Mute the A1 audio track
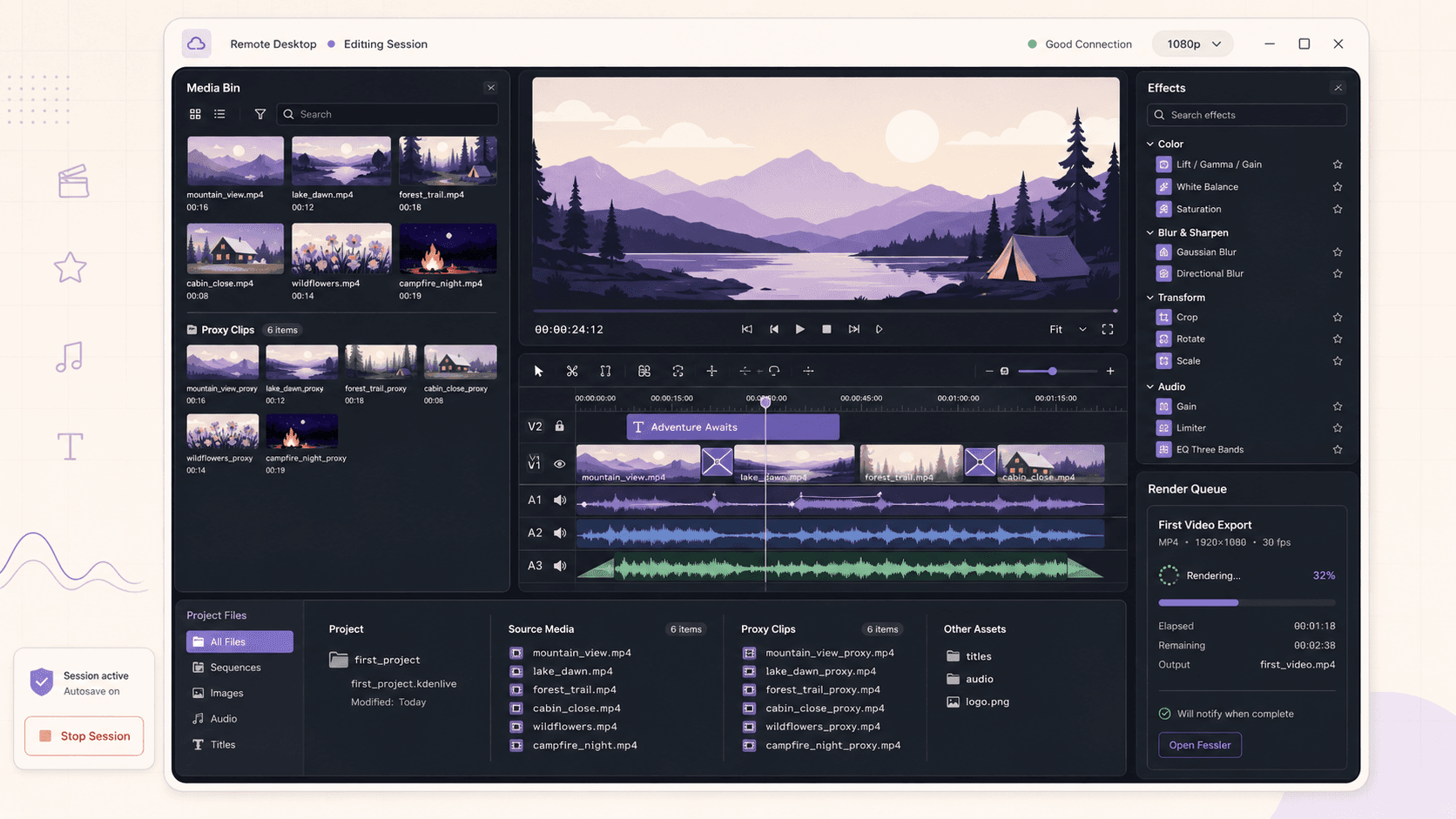 (560, 500)
